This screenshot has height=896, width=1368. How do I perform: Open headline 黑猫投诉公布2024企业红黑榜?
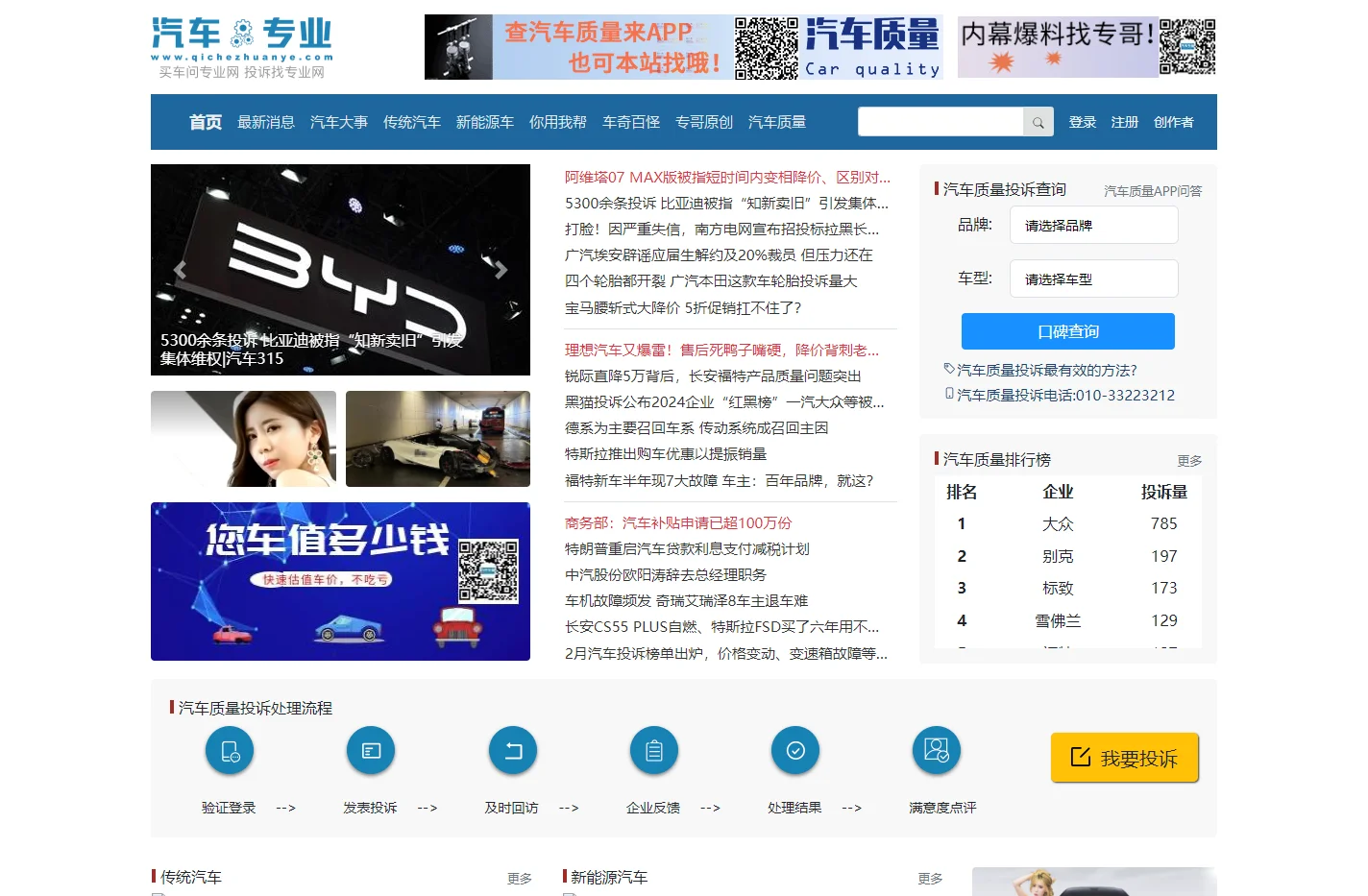click(724, 401)
